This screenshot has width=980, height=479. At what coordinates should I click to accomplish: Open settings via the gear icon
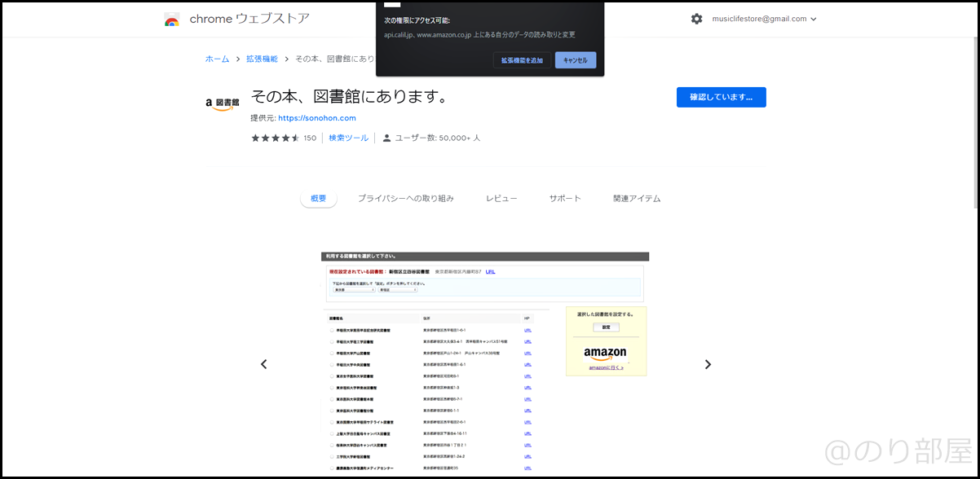coord(696,19)
